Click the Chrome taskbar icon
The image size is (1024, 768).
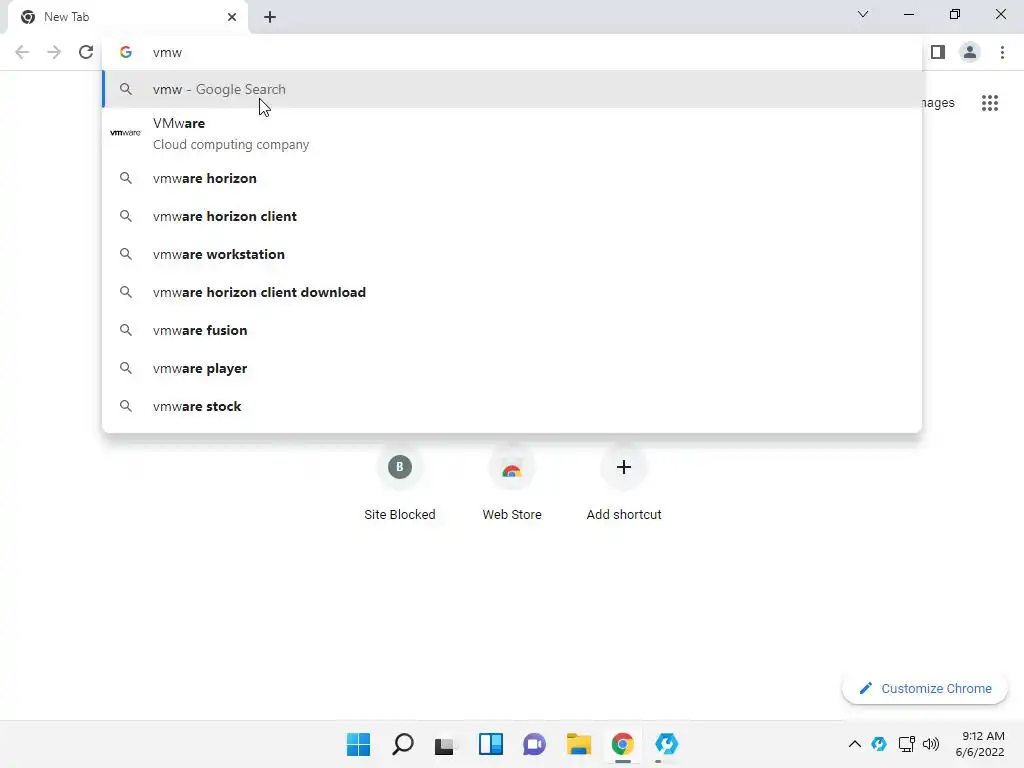[622, 744]
